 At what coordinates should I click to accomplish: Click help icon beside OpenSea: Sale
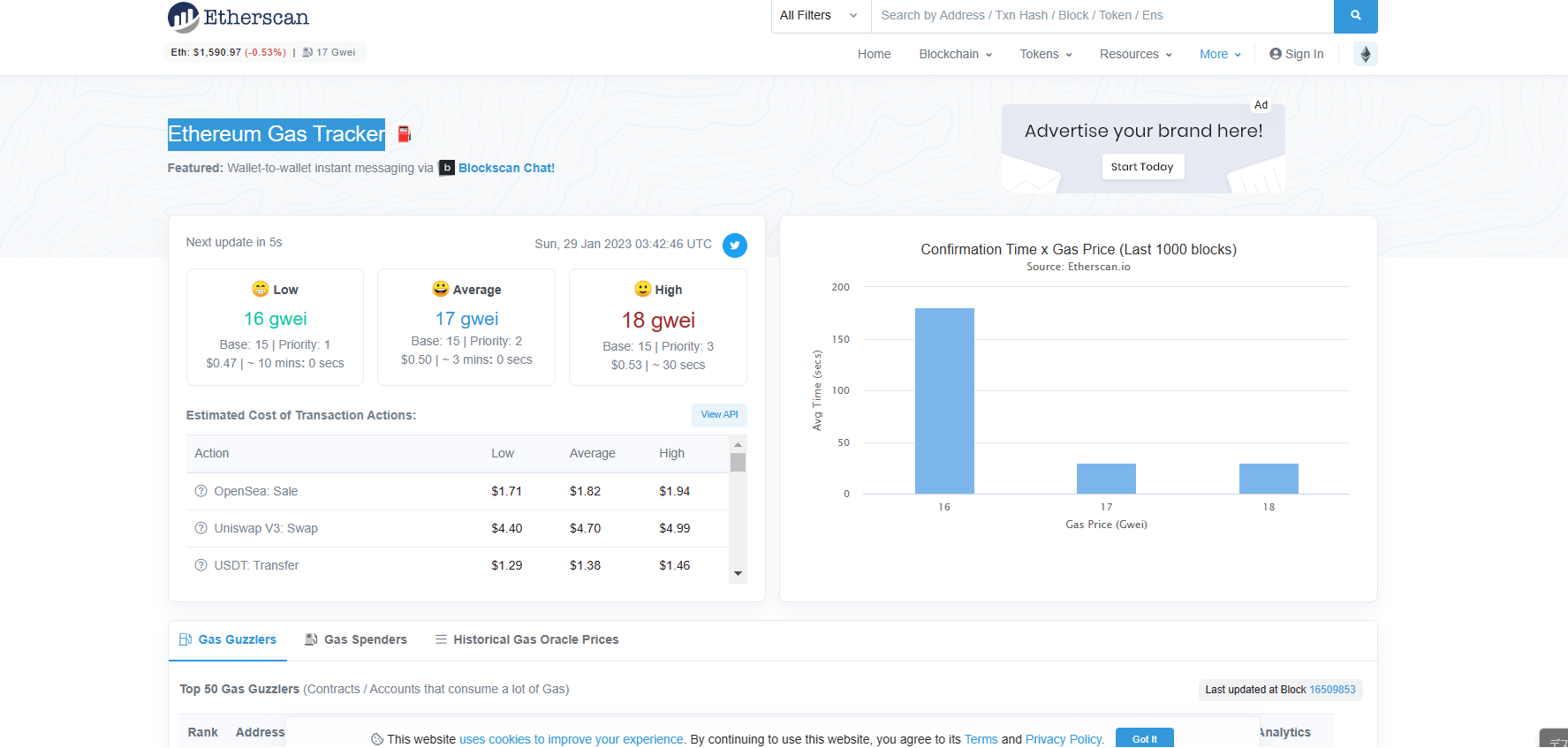click(x=201, y=491)
